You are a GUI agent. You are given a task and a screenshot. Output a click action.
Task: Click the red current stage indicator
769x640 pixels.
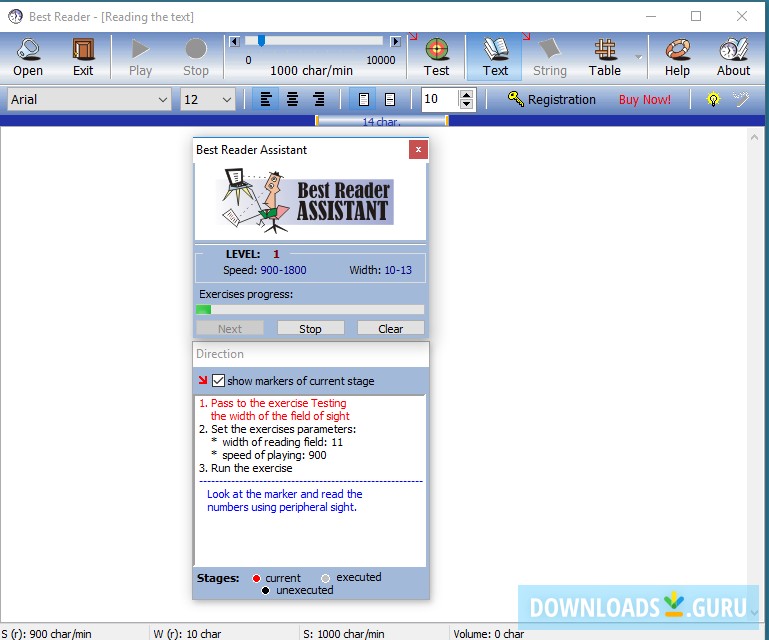pyautogui.click(x=256, y=578)
